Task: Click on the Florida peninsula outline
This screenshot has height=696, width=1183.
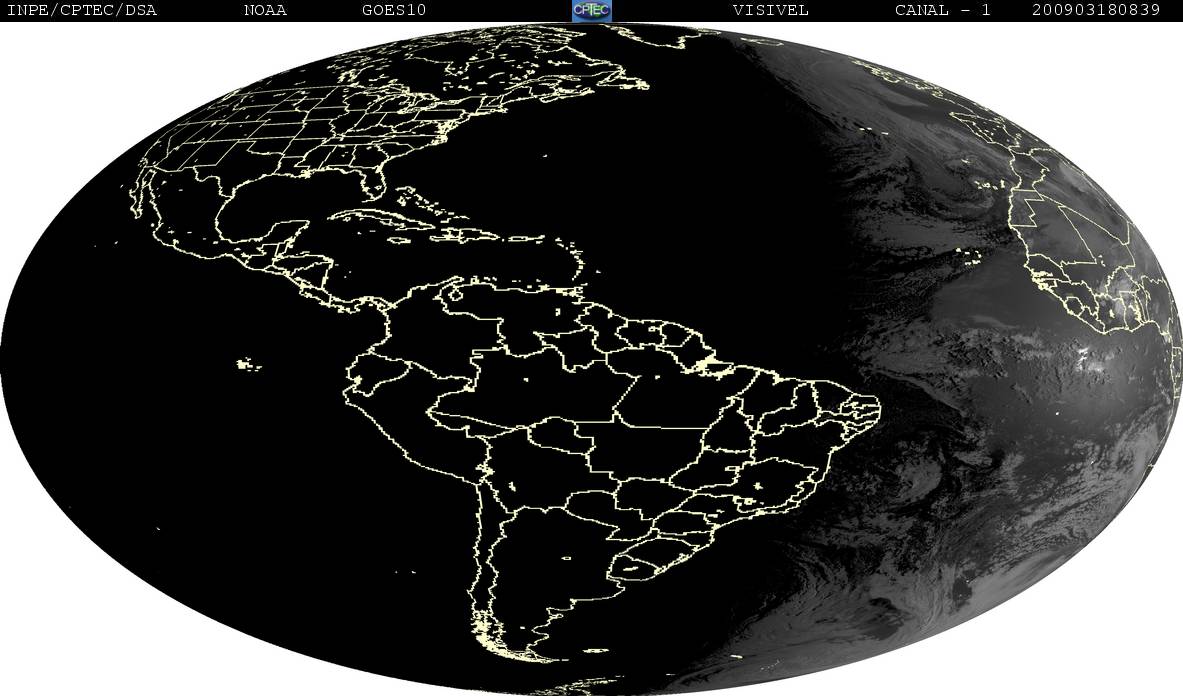Action: [377, 181]
